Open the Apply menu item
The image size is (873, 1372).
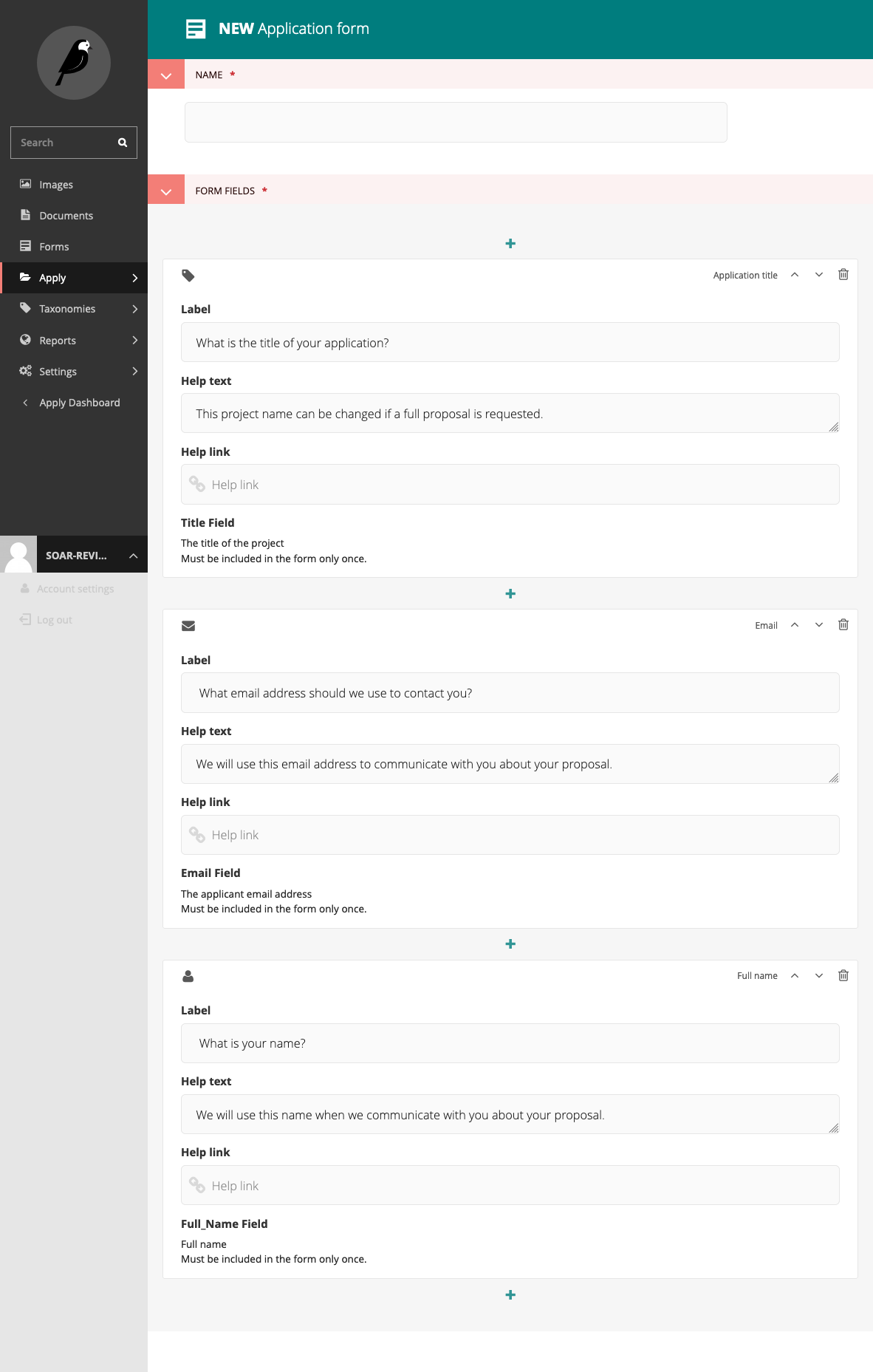click(52, 278)
